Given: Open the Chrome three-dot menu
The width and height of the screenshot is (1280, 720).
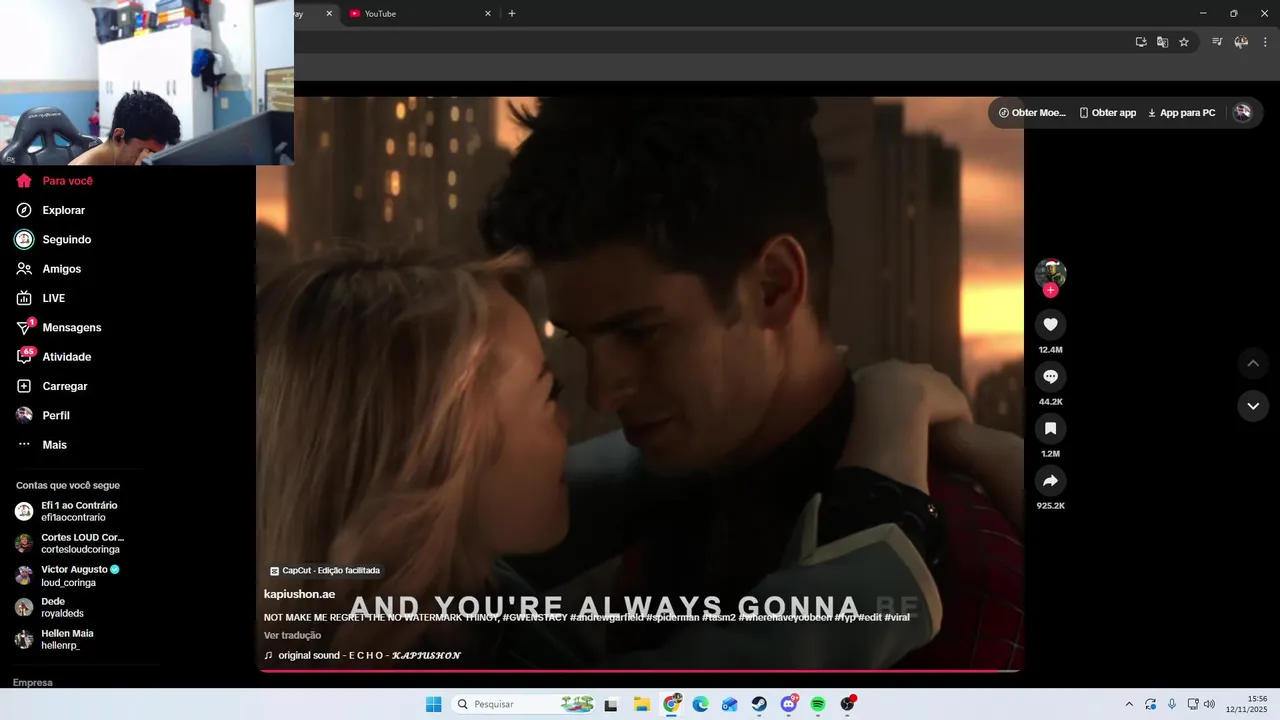Looking at the screenshot, I should coord(1265,42).
